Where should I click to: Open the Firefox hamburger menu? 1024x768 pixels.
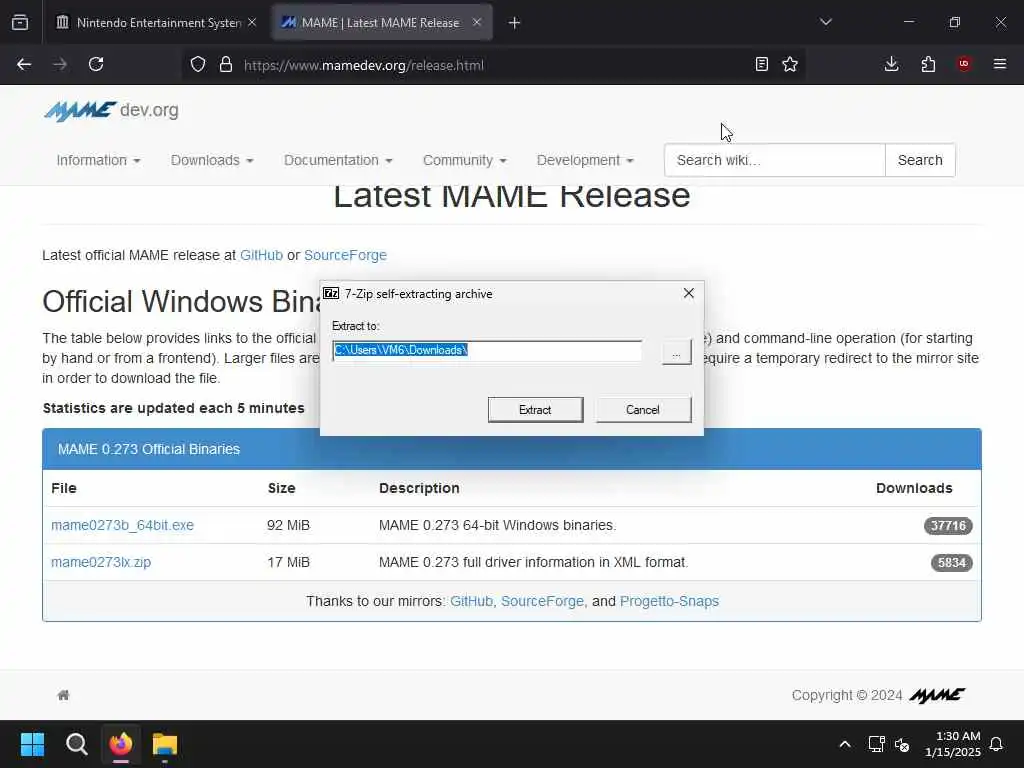click(1000, 64)
